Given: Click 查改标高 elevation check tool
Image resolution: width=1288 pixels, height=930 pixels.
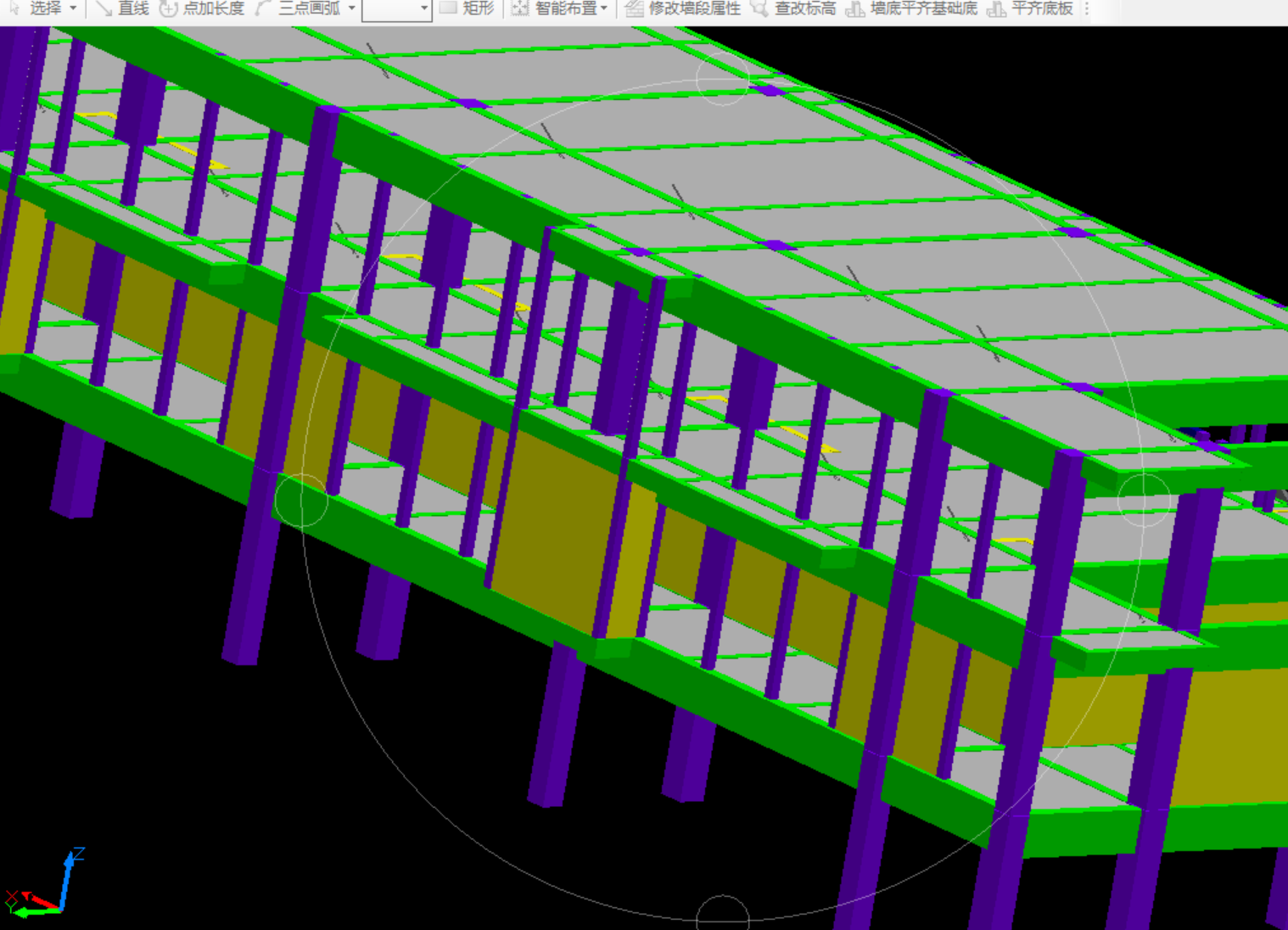Looking at the screenshot, I should pyautogui.click(x=794, y=8).
